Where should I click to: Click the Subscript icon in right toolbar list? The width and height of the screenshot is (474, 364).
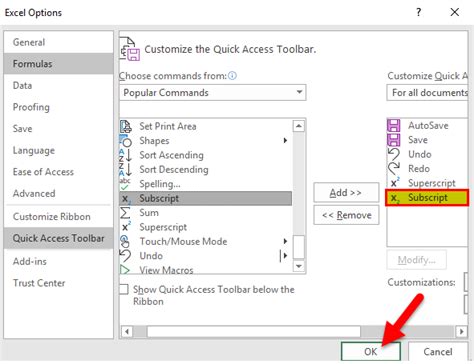coord(395,198)
